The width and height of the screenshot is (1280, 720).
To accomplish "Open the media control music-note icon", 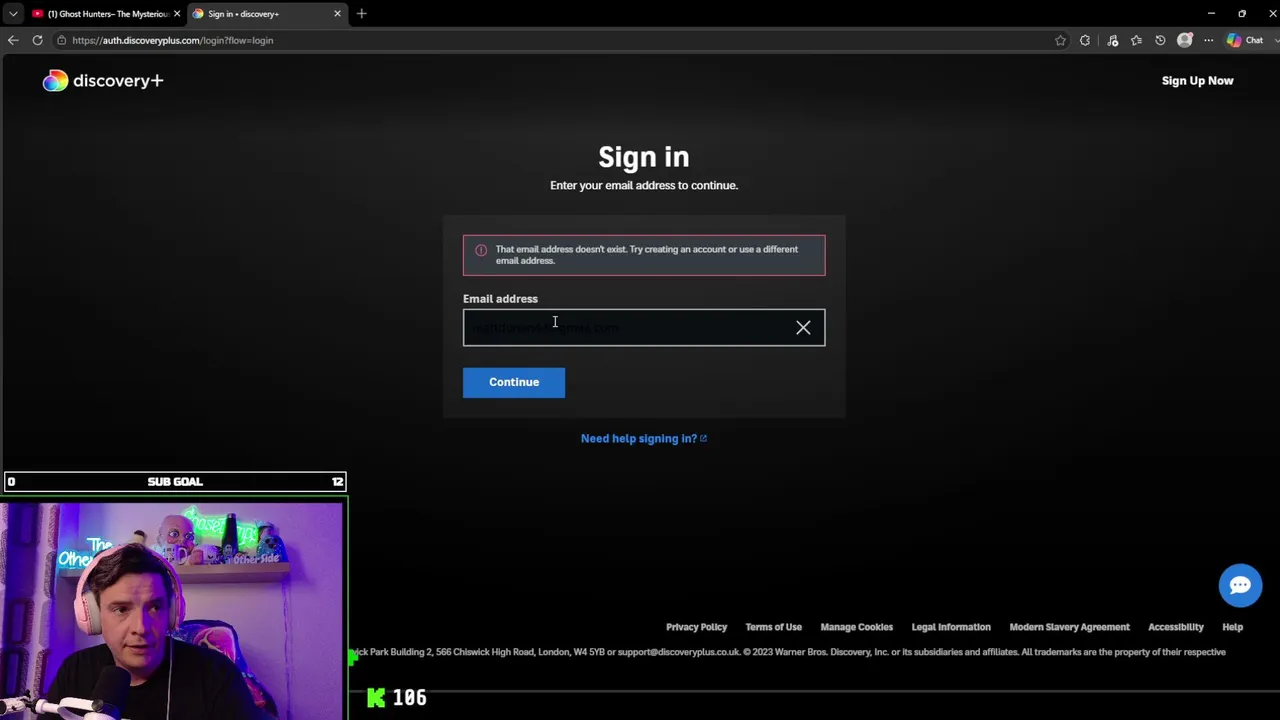I will 1112,40.
